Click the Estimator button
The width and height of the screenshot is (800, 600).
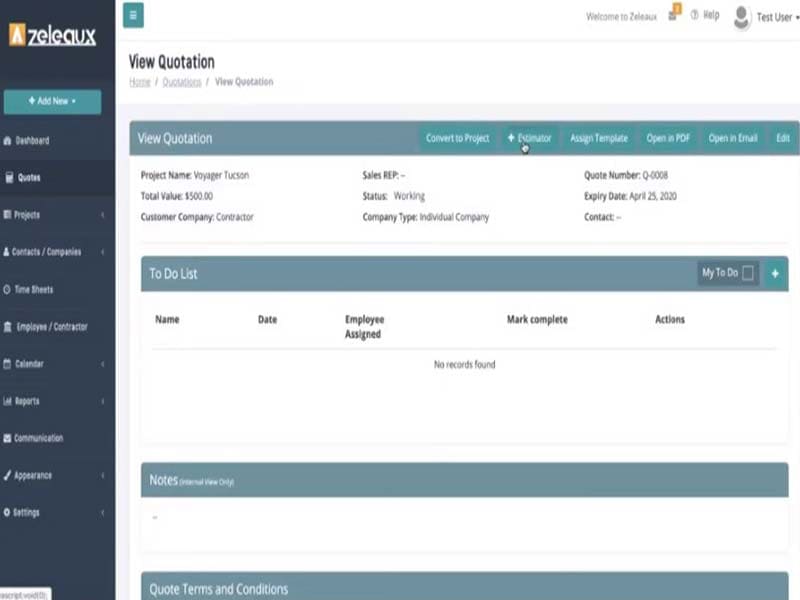coord(530,138)
